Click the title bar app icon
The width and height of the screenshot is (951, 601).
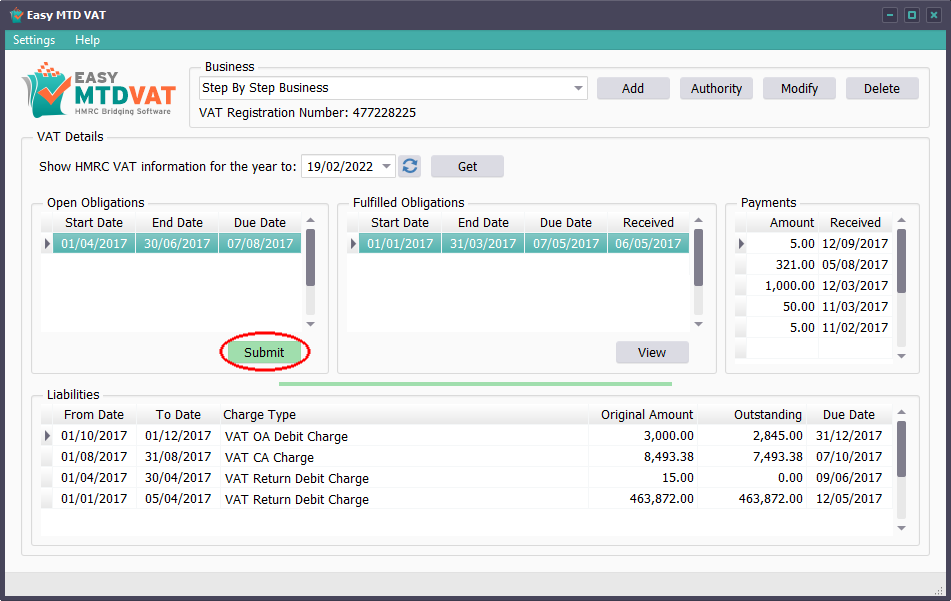pos(16,15)
